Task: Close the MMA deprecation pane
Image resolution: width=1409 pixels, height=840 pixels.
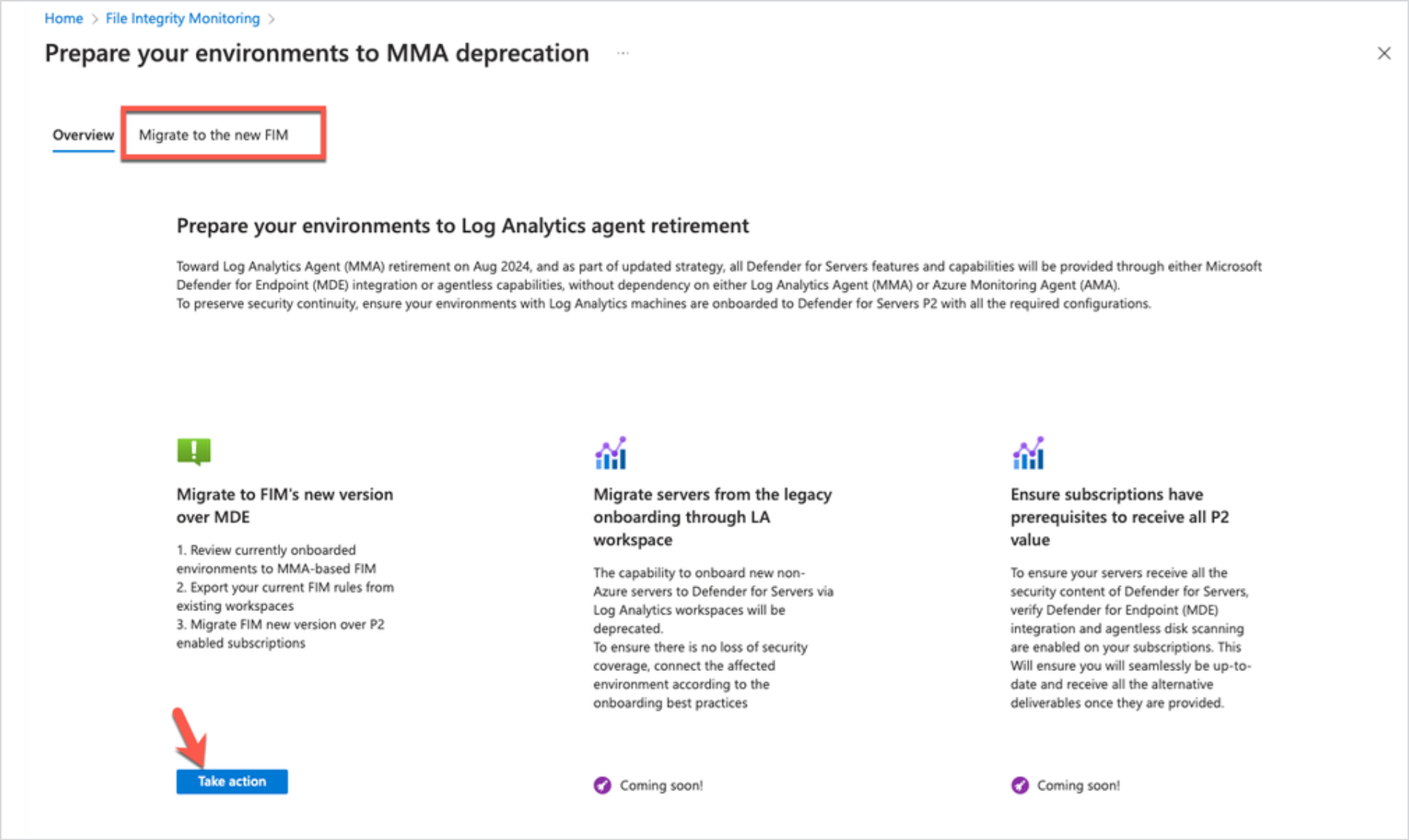Action: click(1383, 53)
